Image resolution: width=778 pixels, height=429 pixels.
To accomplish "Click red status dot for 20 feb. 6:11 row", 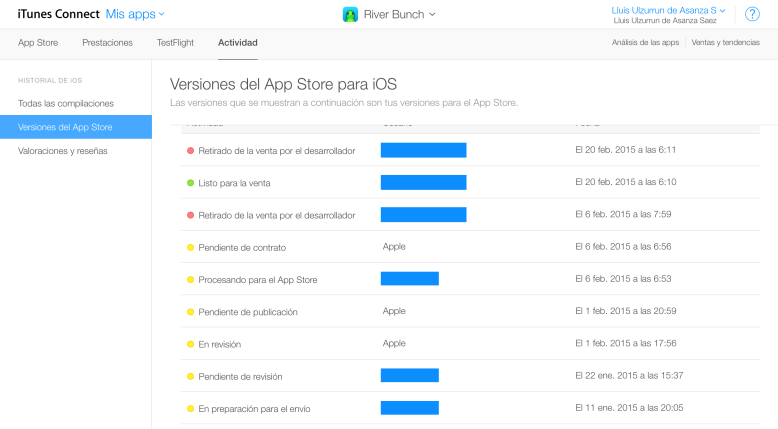I will (x=190, y=150).
